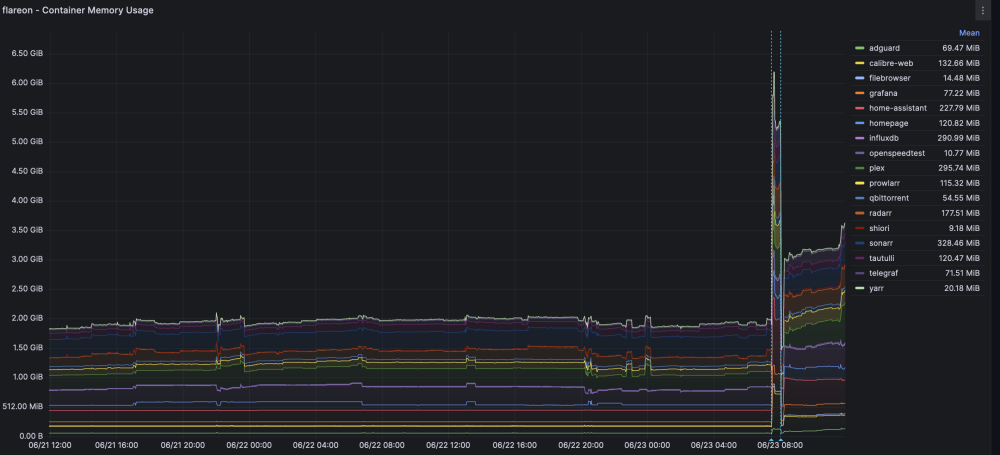Click the 2.00 GiB y-axis label

pyautogui.click(x=27, y=318)
